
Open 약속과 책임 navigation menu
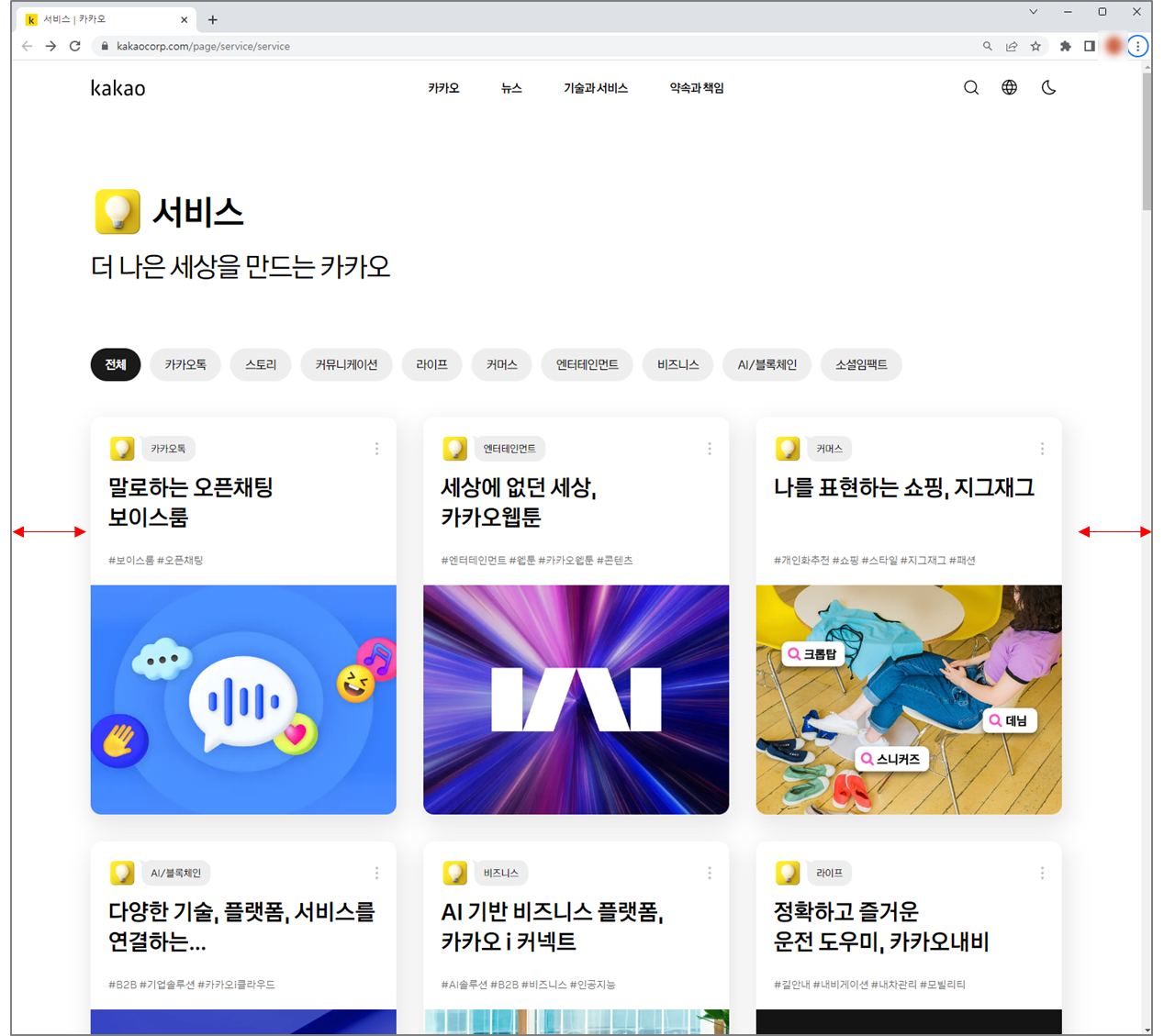click(697, 88)
